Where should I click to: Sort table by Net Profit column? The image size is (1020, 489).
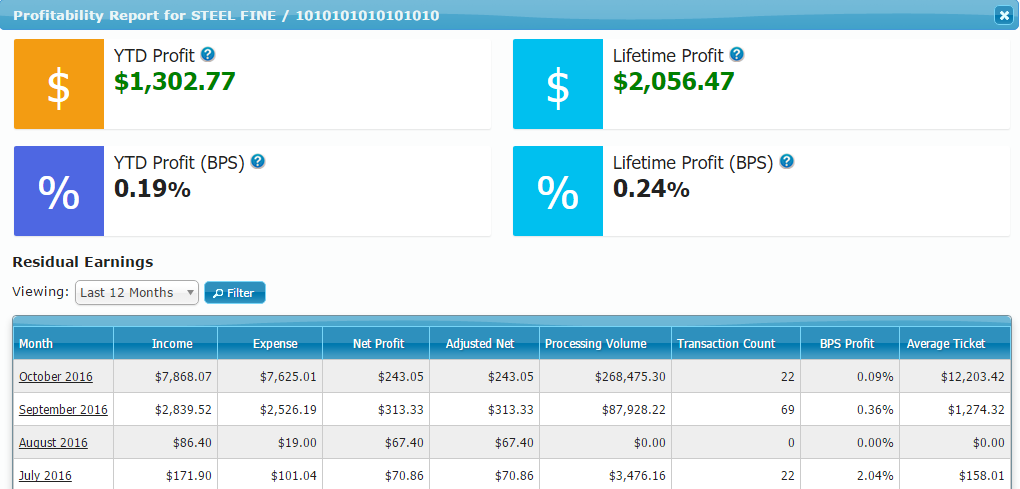click(378, 344)
